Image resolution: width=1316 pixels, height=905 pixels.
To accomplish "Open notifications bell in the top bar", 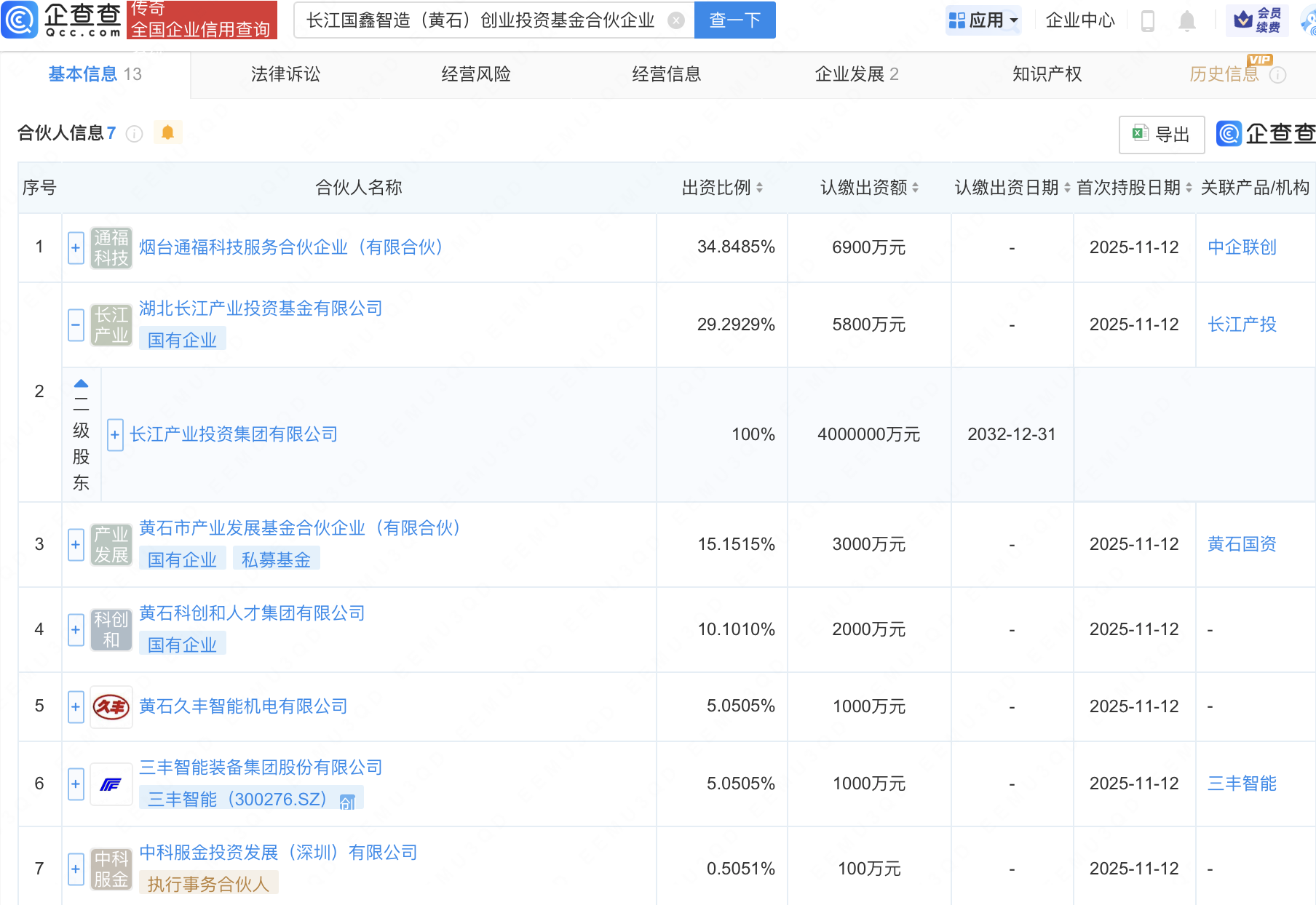I will click(x=1186, y=21).
